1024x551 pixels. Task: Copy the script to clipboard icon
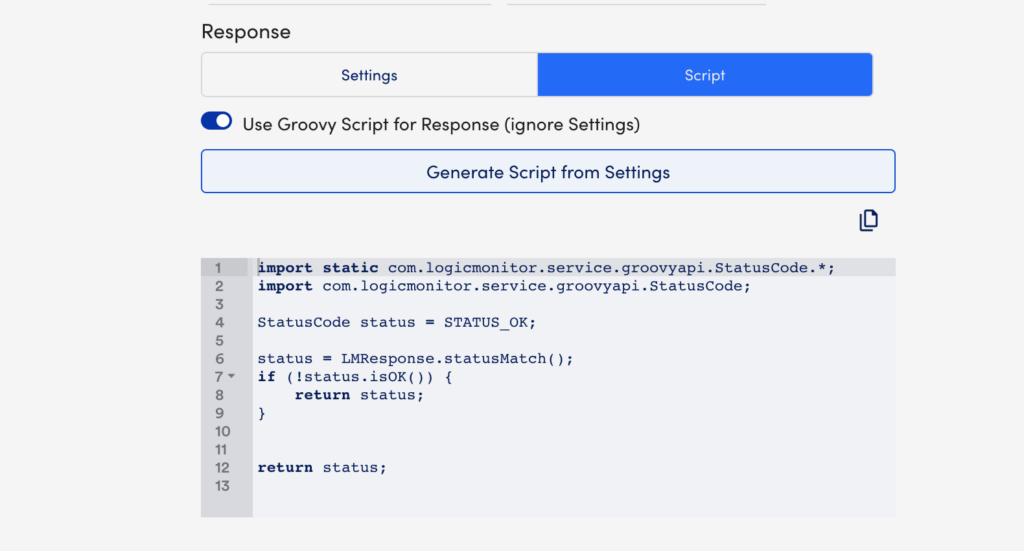pos(868,221)
